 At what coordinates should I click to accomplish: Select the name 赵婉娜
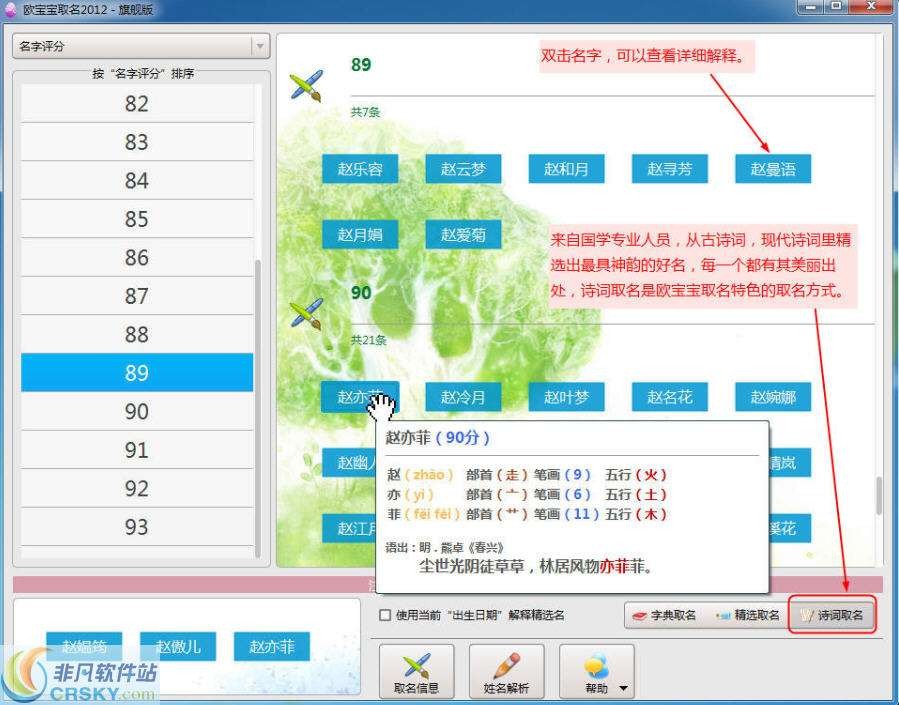click(774, 396)
